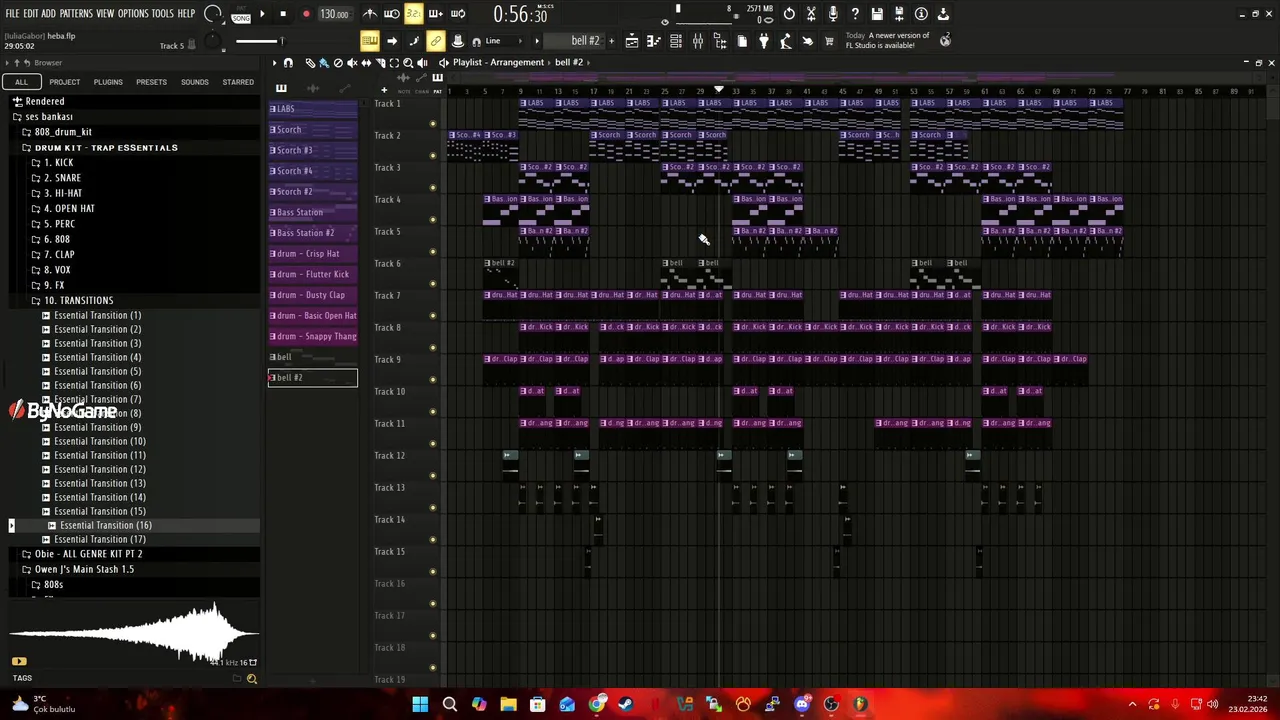Open the PATTERNS menu
Viewport: 1280px width, 720px height.
(76, 14)
